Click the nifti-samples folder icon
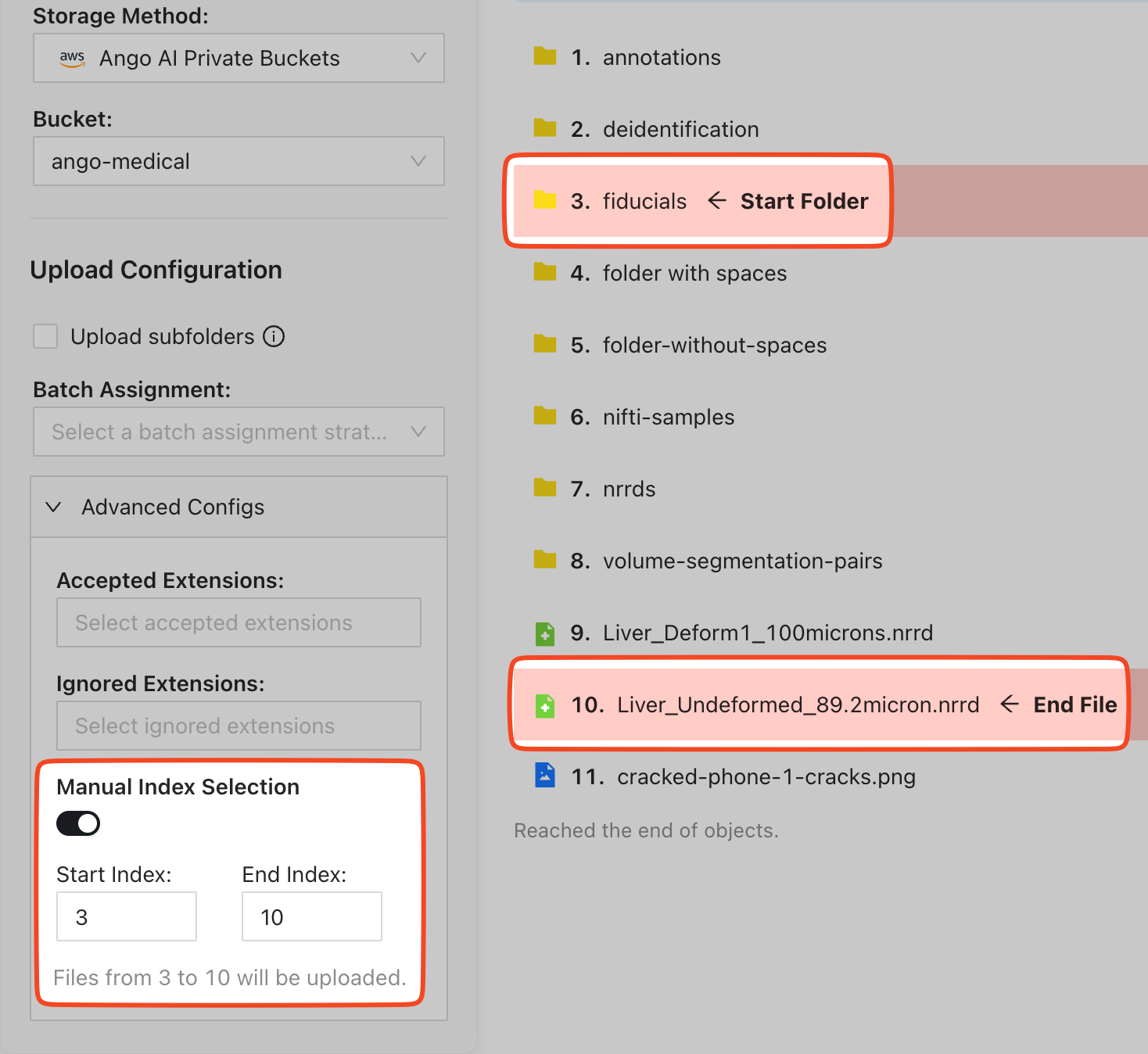 click(x=544, y=416)
